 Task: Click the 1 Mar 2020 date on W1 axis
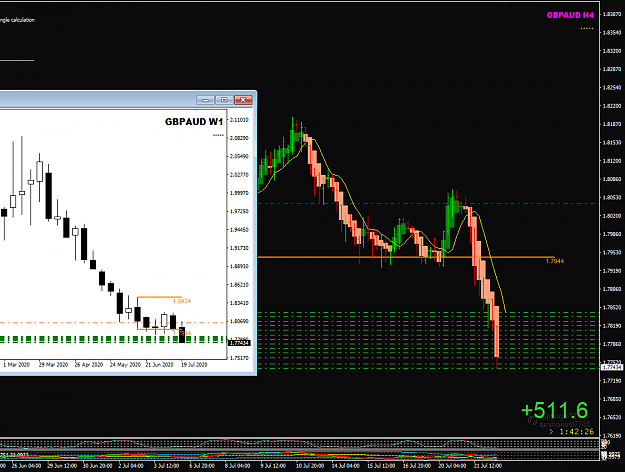click(x=17, y=364)
